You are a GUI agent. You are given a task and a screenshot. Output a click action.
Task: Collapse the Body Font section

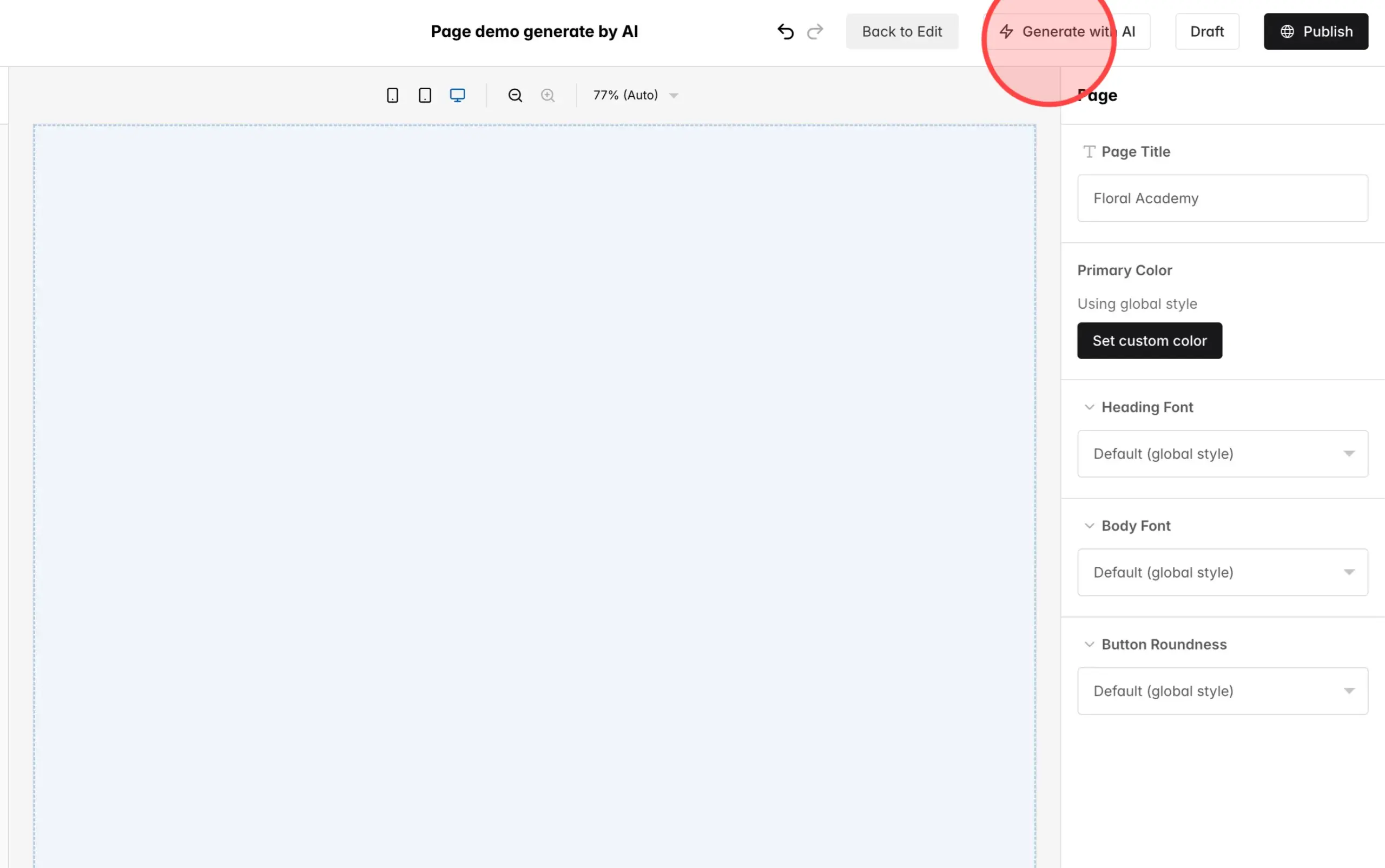pos(1089,526)
